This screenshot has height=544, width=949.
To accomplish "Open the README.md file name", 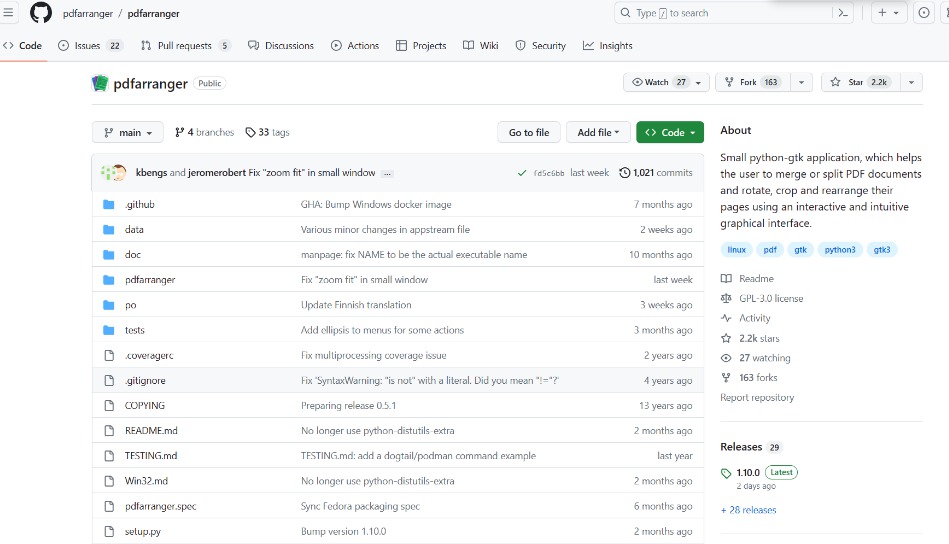I will tap(151, 431).
